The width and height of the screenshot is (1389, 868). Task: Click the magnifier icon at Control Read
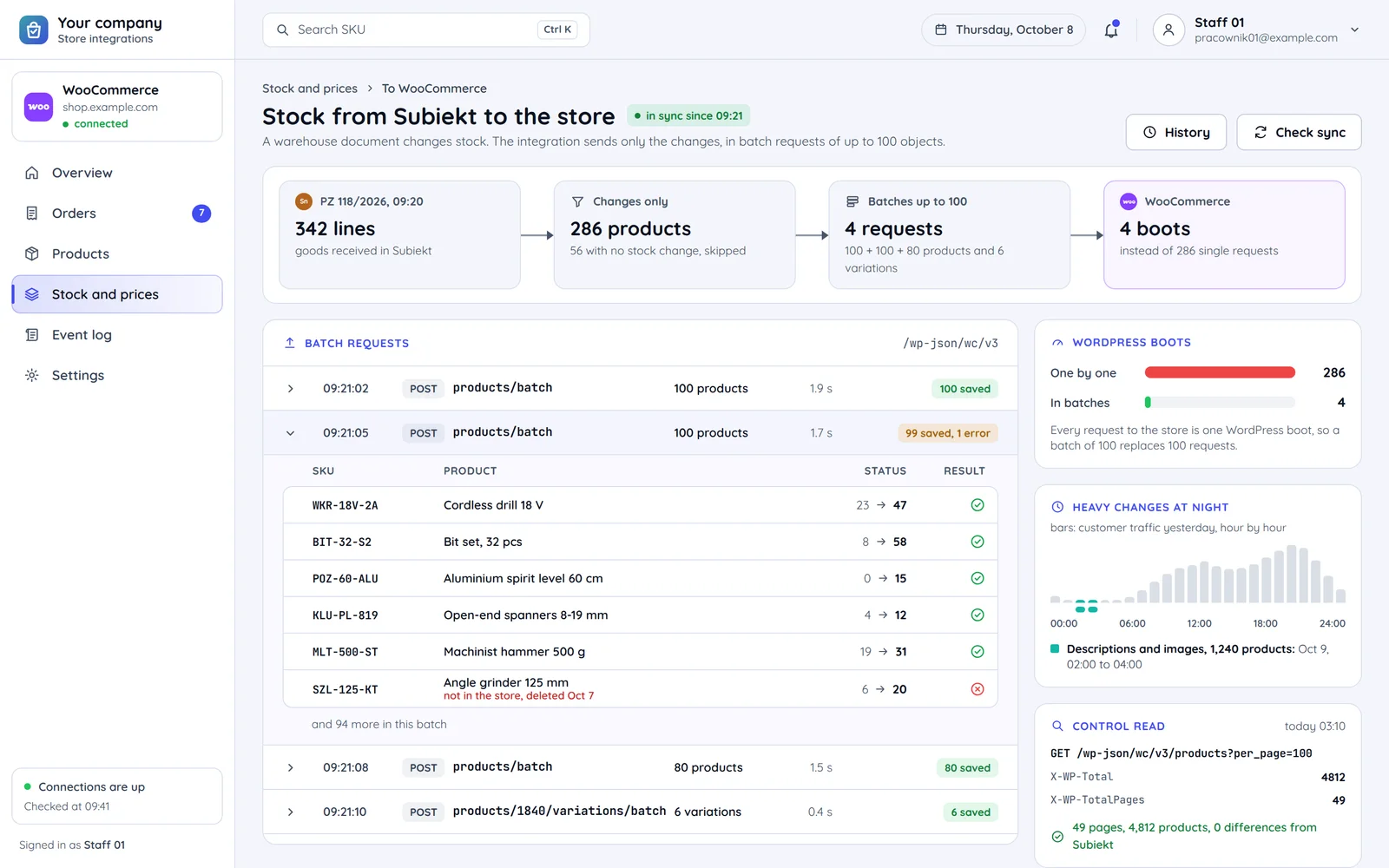click(x=1057, y=726)
